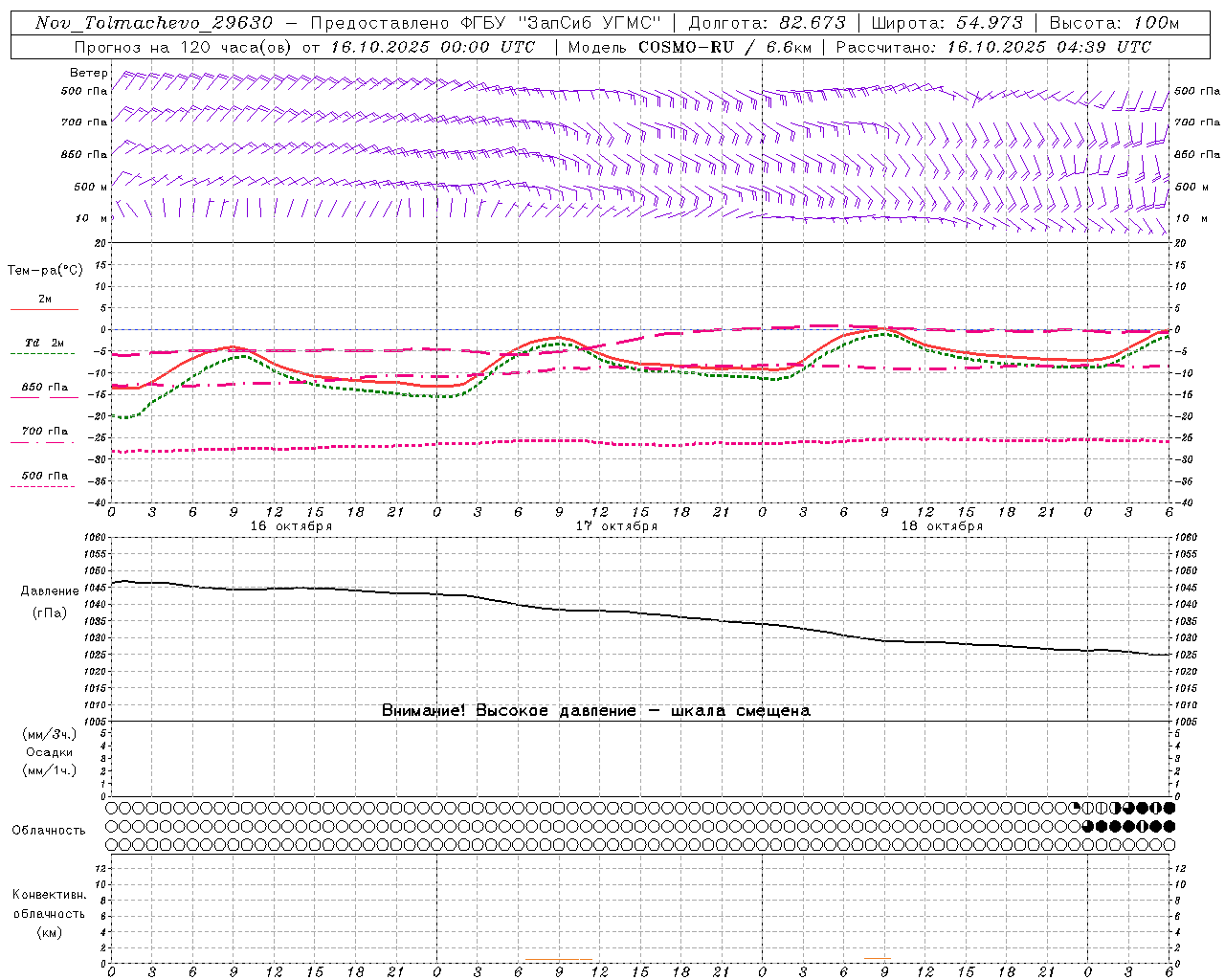
Task: Select the text Предоставлено ФГБУ "ЗапСиб УГМС"
Action: 486,23
